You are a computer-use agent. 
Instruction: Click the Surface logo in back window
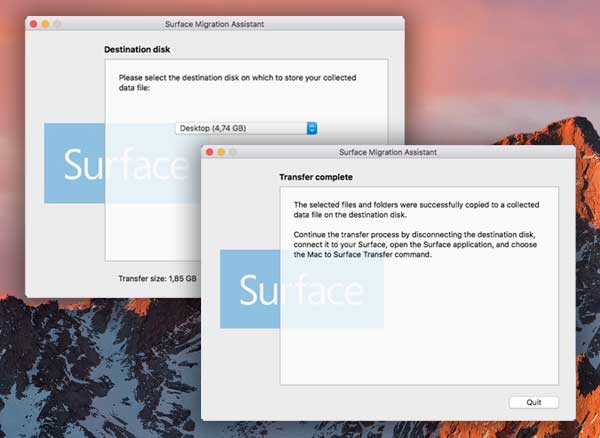click(x=122, y=163)
